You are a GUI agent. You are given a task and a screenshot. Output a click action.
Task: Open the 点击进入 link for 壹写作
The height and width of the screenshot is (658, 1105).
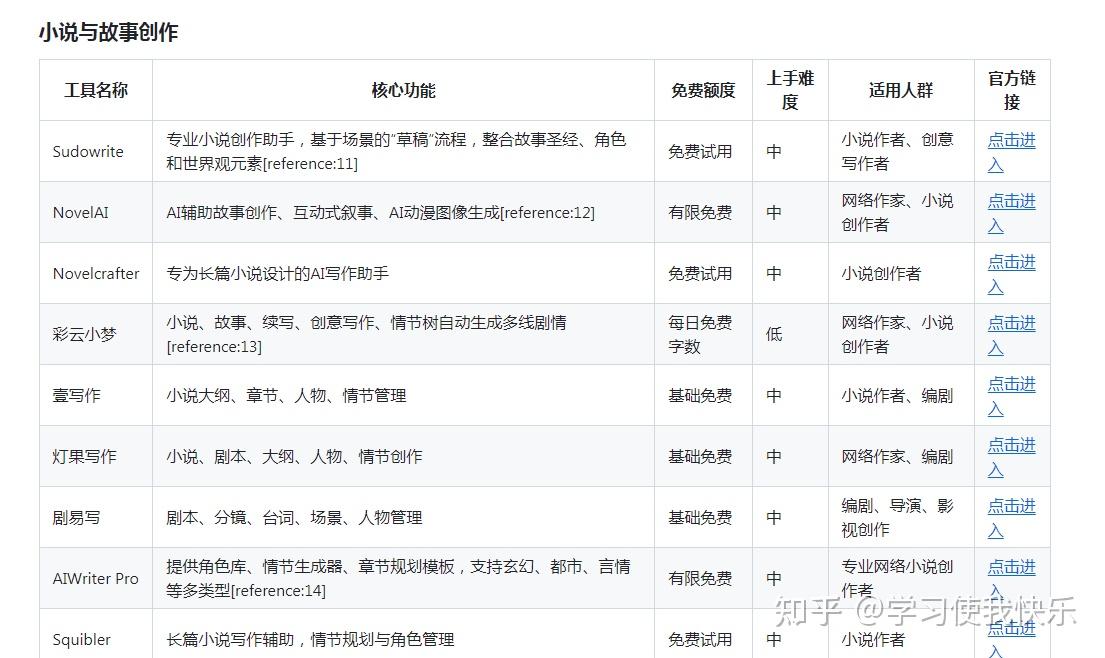tap(1011, 396)
